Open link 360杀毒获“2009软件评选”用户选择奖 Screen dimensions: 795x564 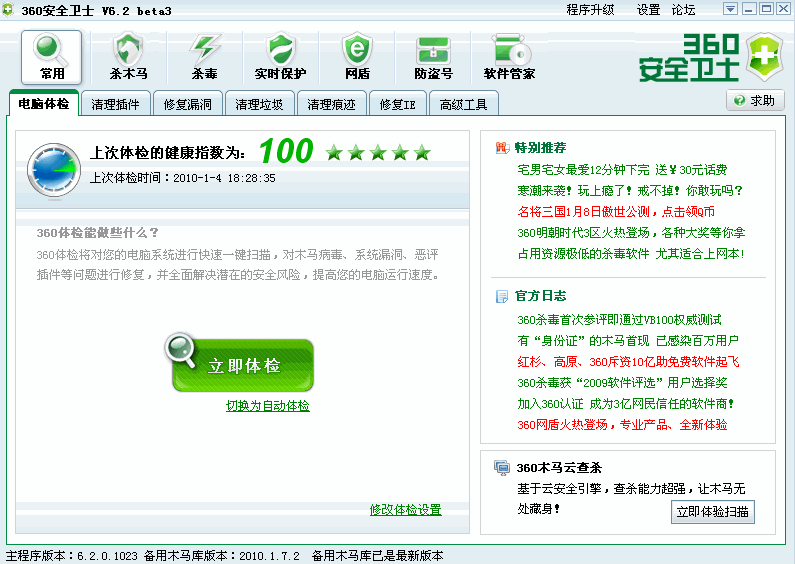(x=622, y=382)
